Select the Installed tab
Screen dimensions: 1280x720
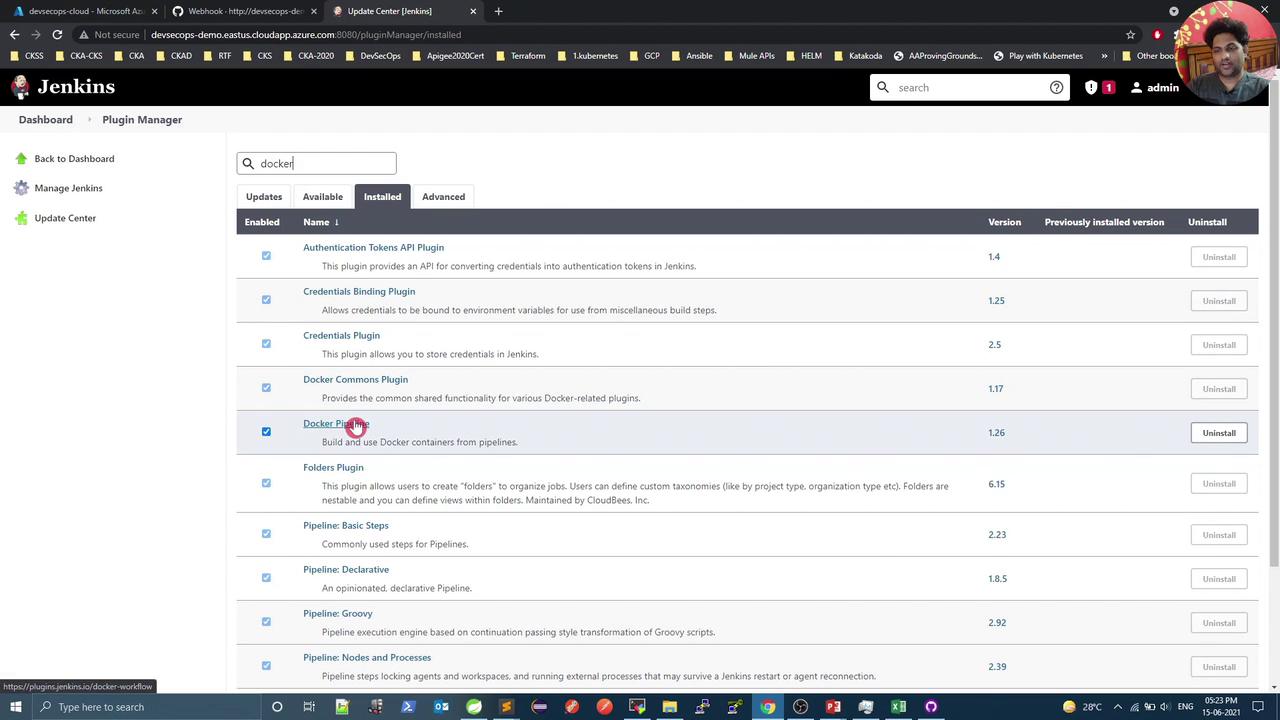[382, 197]
